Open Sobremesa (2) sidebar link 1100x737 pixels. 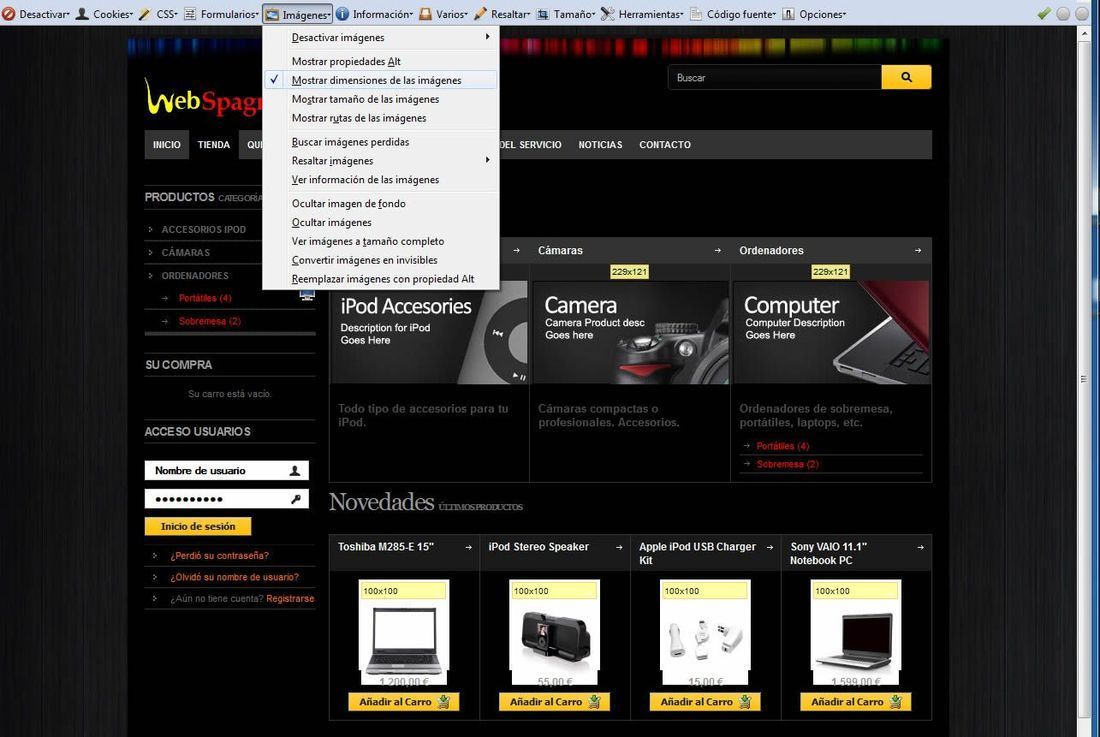[210, 321]
